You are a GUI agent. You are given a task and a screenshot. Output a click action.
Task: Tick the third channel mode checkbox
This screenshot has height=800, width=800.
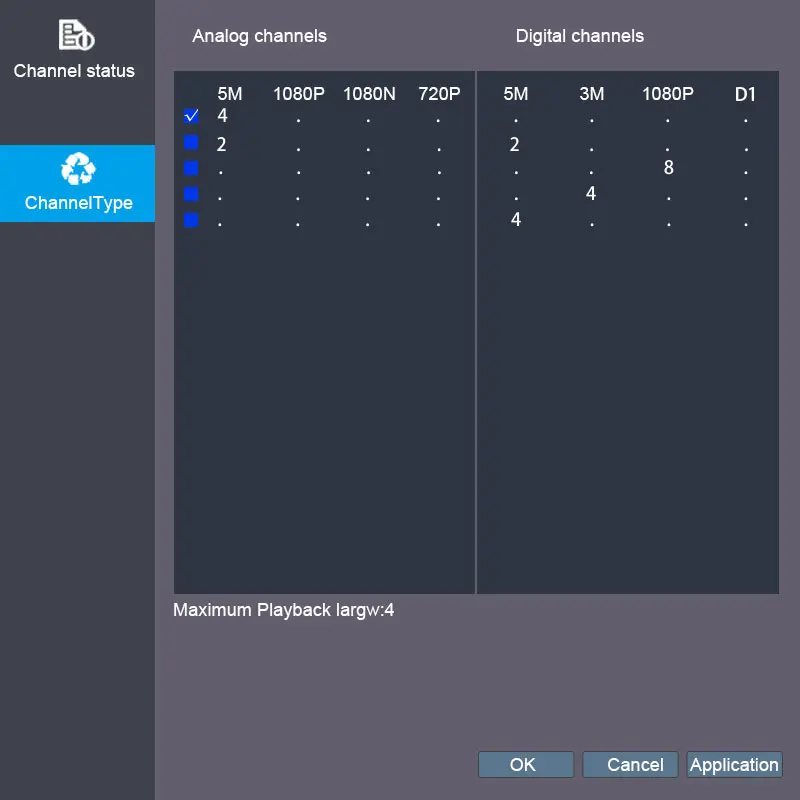point(191,168)
